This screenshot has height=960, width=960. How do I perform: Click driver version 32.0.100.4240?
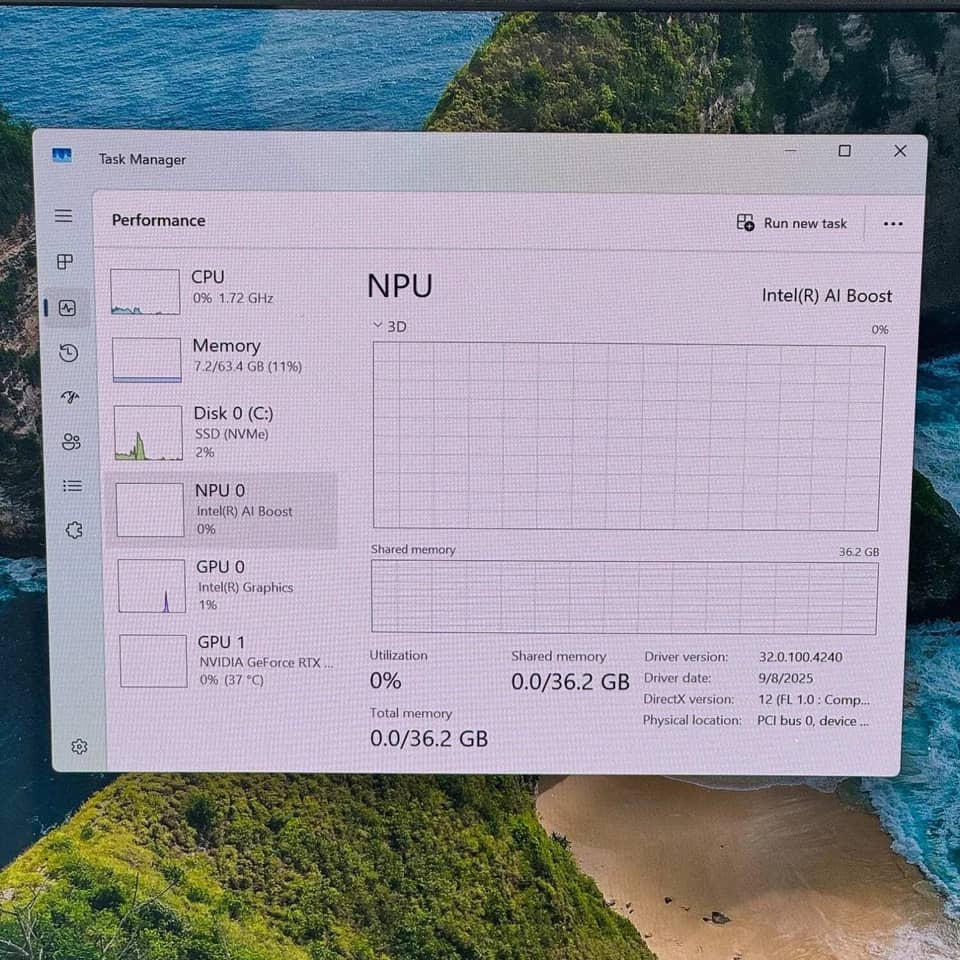pos(801,657)
